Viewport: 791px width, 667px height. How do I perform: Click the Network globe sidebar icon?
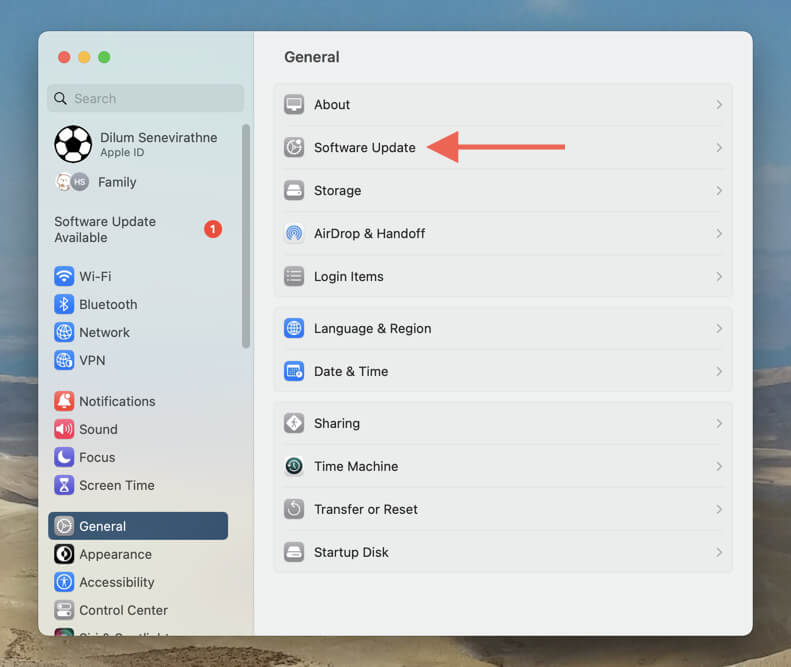pyautogui.click(x=64, y=332)
